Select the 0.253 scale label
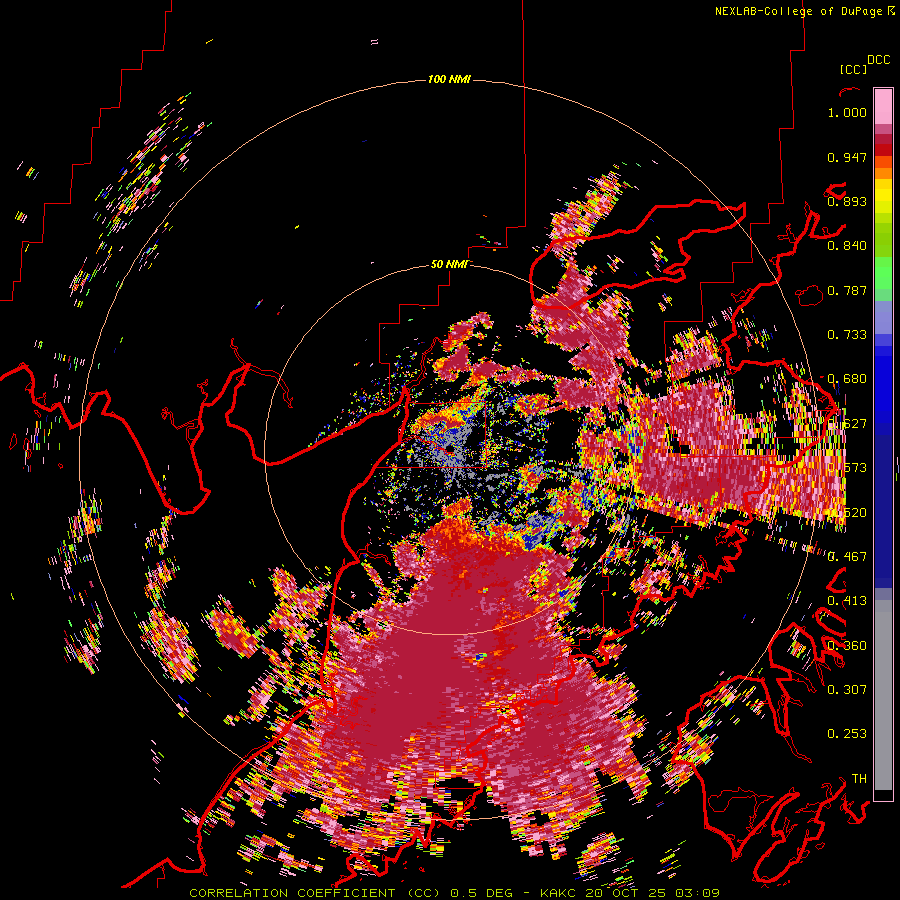The height and width of the screenshot is (900, 900). [847, 734]
